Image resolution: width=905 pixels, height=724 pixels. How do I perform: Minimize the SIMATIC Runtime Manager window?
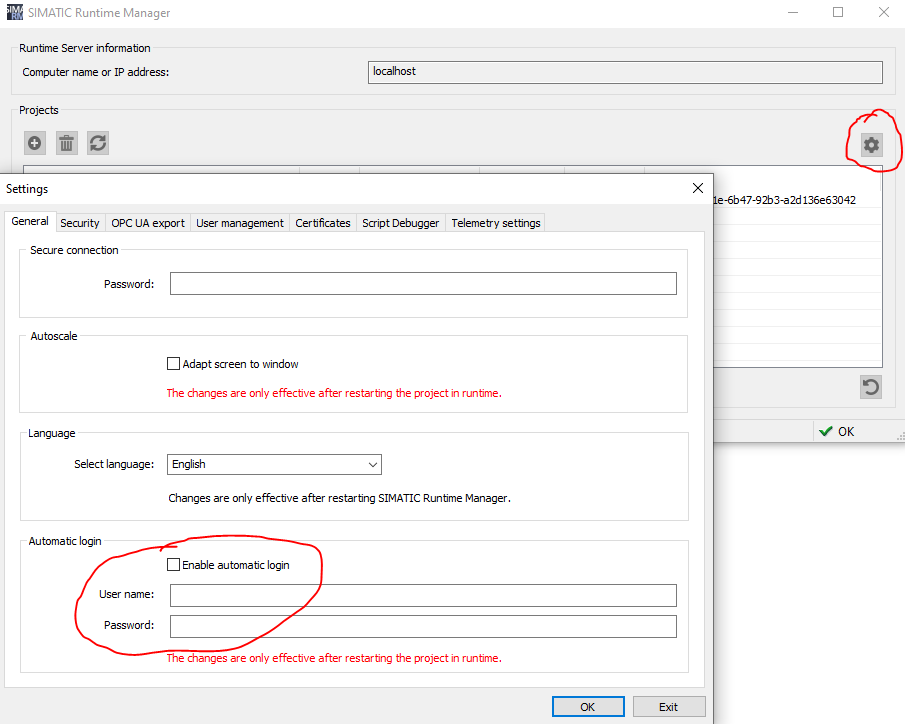coord(793,12)
